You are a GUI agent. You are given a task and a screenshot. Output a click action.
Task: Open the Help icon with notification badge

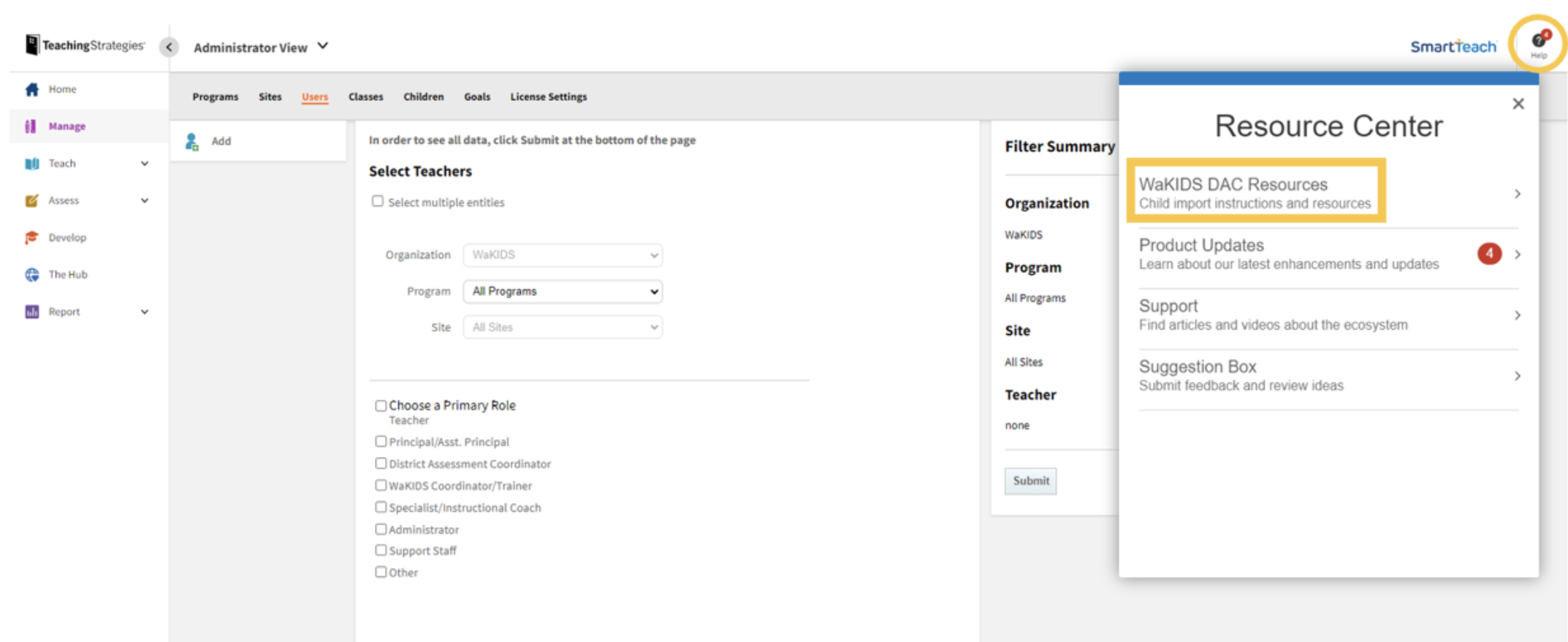(1539, 43)
